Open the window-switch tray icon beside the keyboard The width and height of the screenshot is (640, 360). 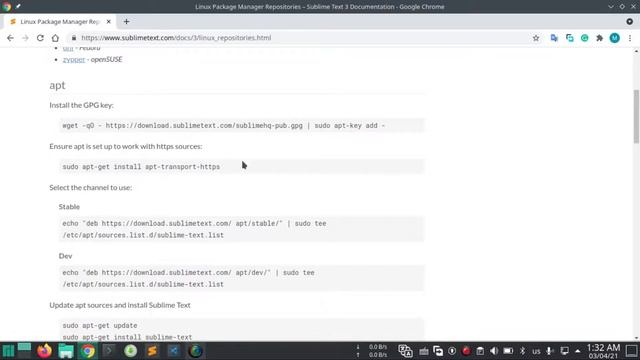[438, 351]
